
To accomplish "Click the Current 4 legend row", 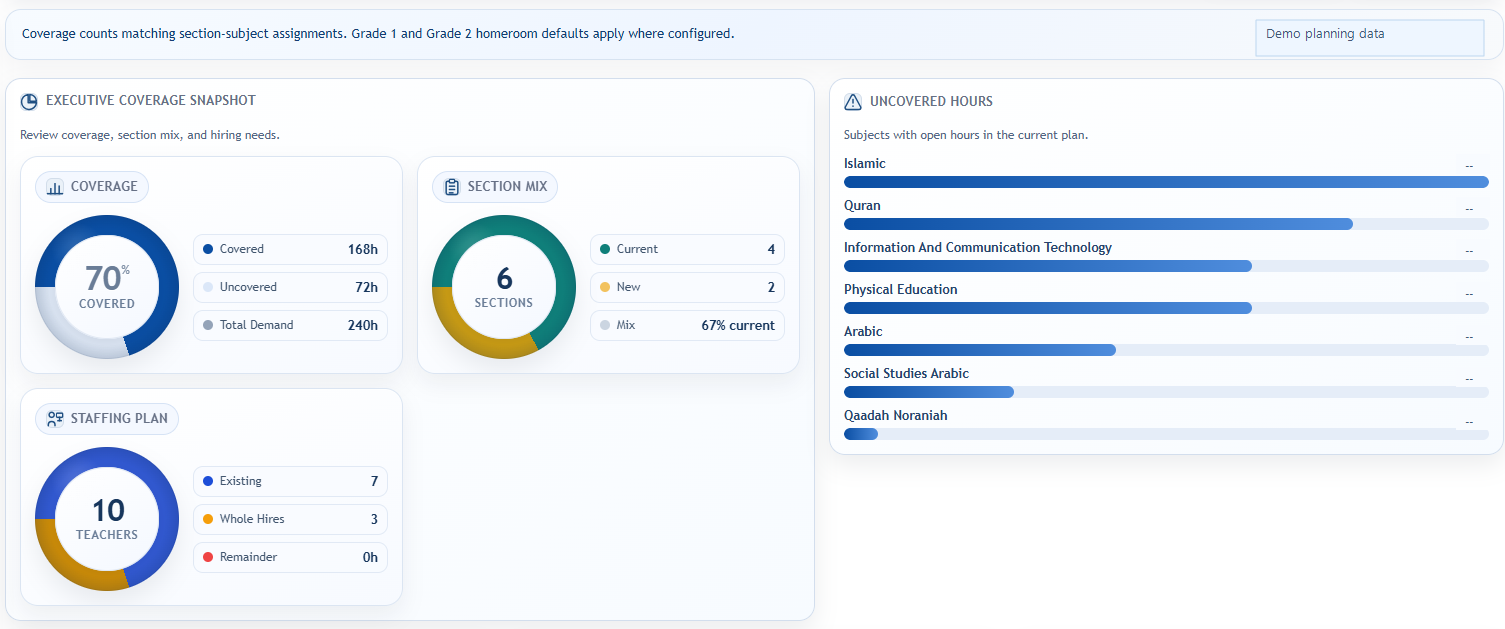I will (687, 249).
